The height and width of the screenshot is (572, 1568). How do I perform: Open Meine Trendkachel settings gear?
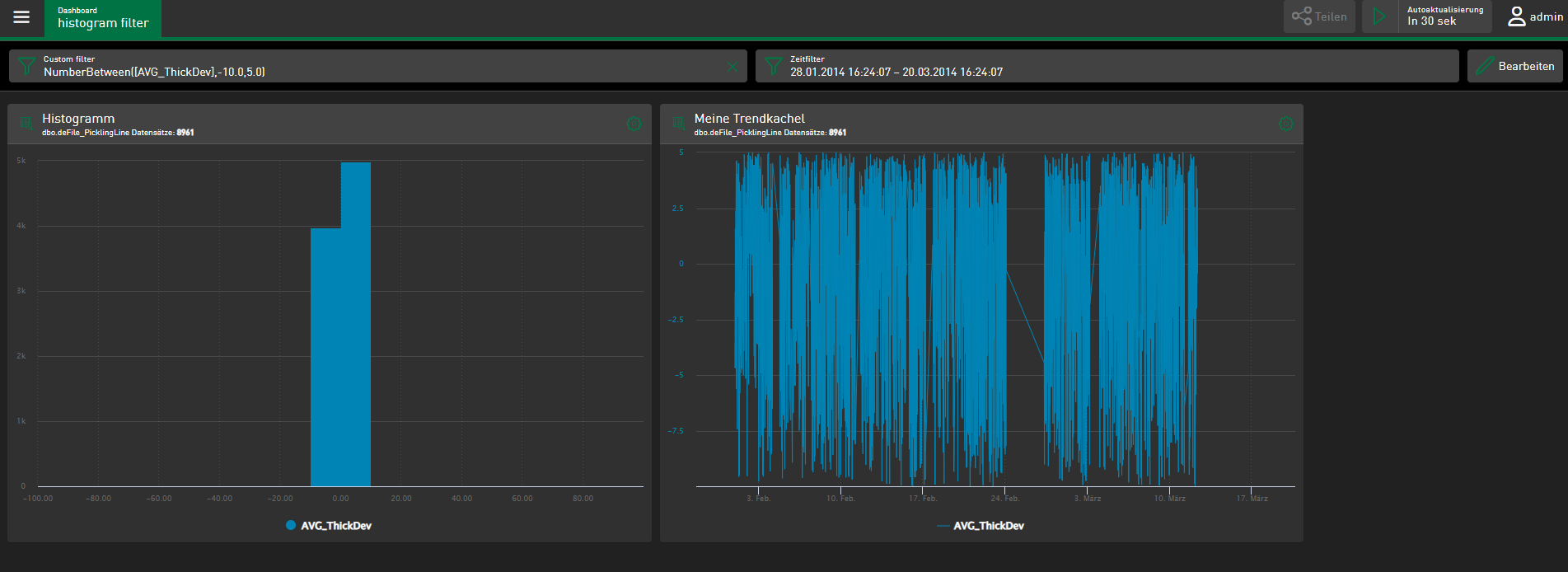1285,124
